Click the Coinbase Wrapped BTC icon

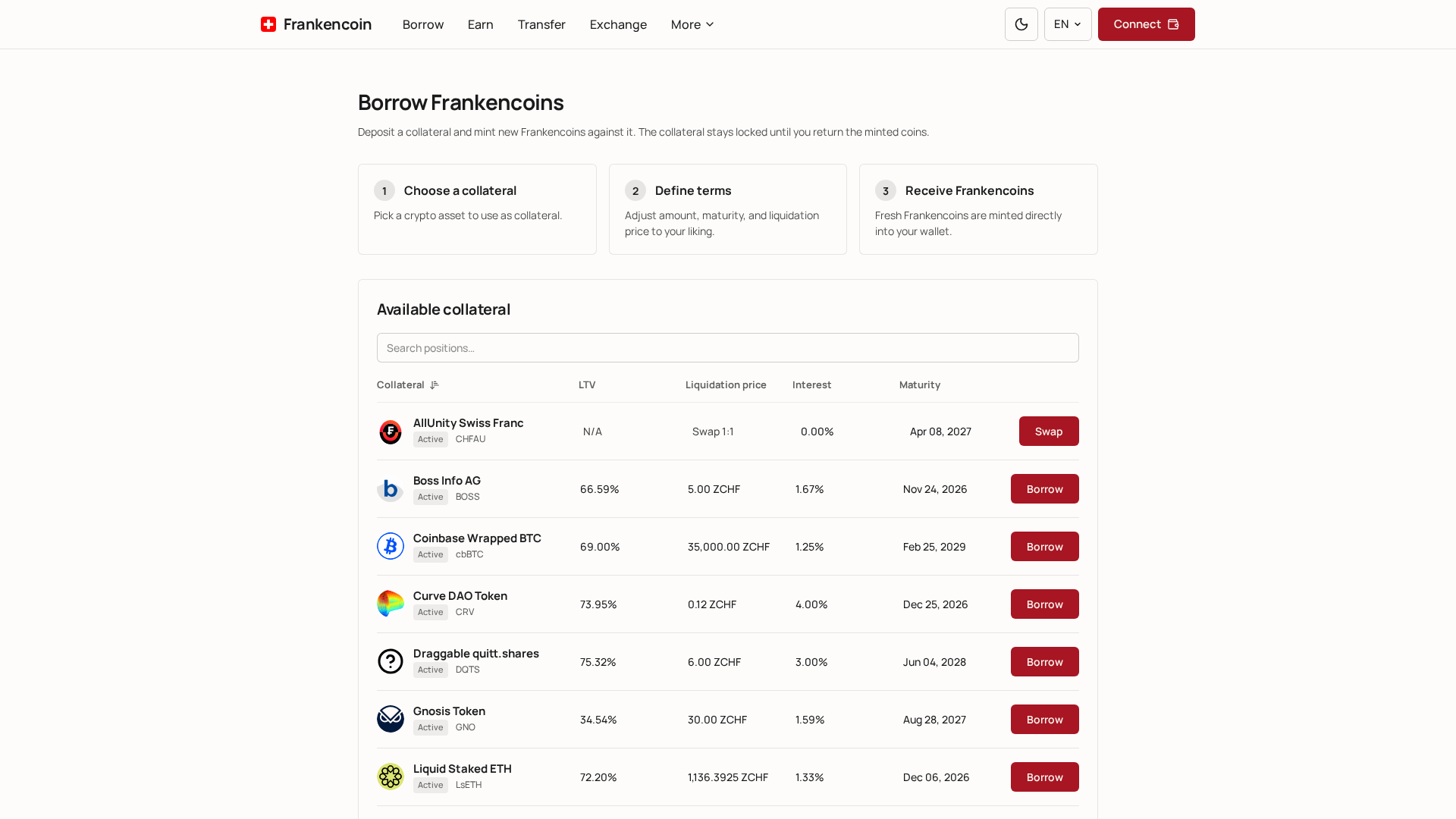tap(391, 547)
